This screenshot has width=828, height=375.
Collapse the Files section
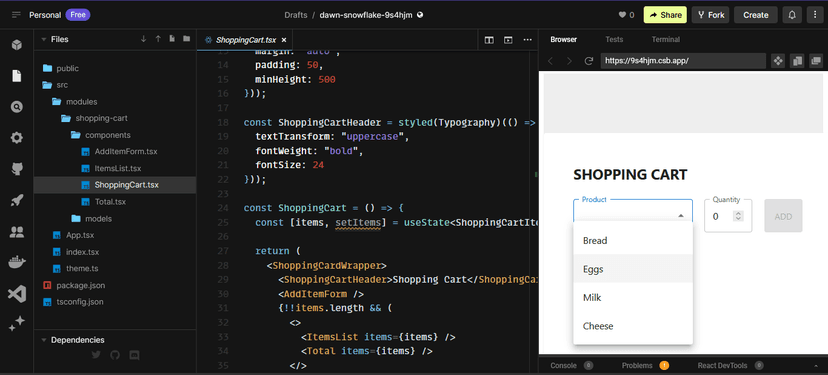tap(43, 39)
